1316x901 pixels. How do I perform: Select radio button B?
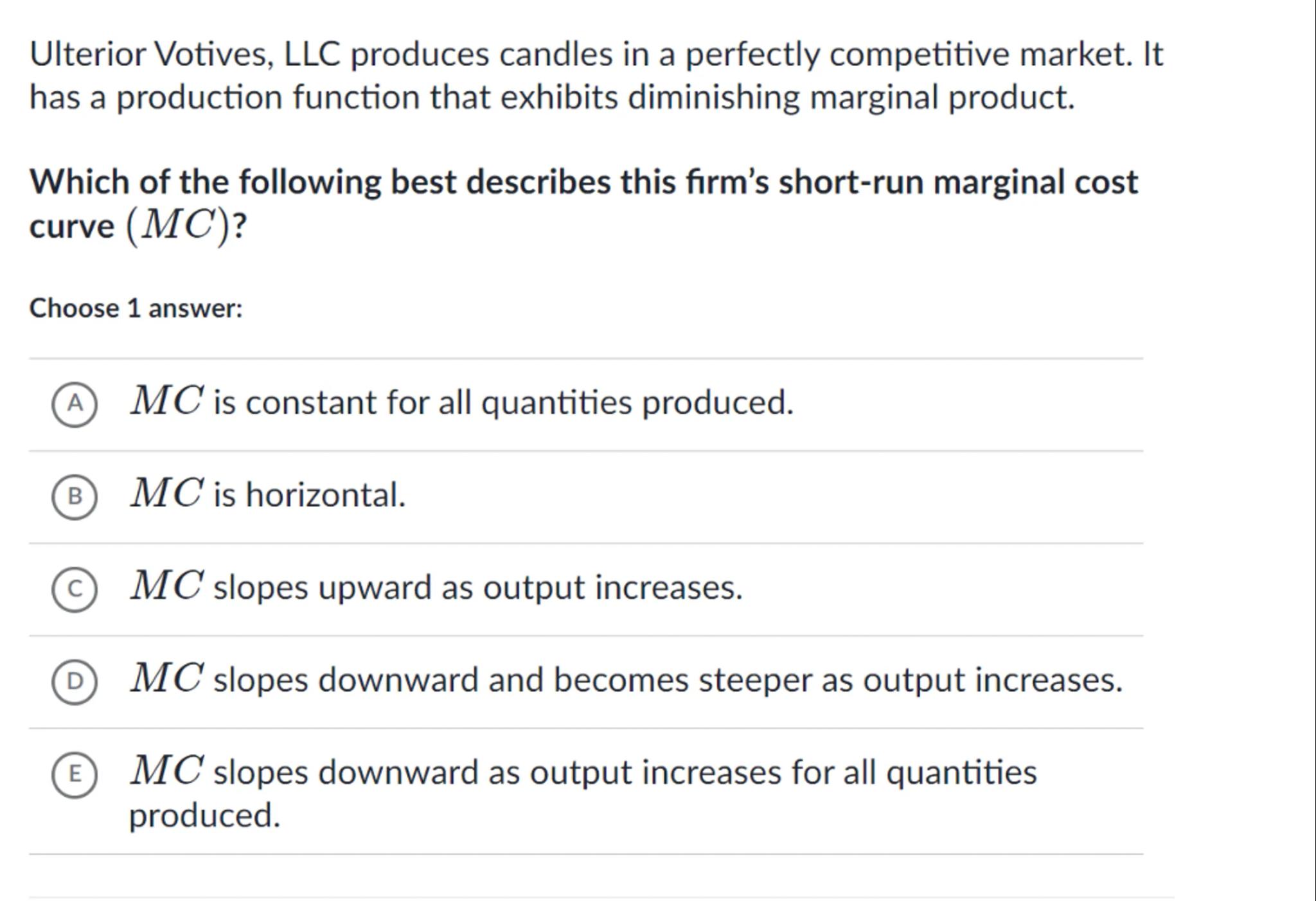pos(75,497)
